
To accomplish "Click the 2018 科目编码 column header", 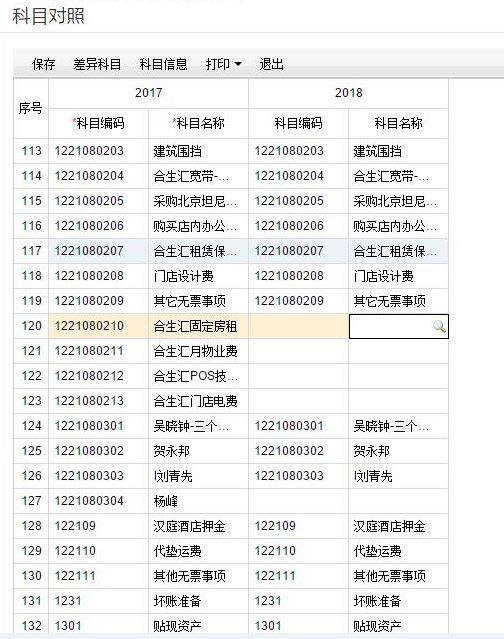I will [298, 123].
